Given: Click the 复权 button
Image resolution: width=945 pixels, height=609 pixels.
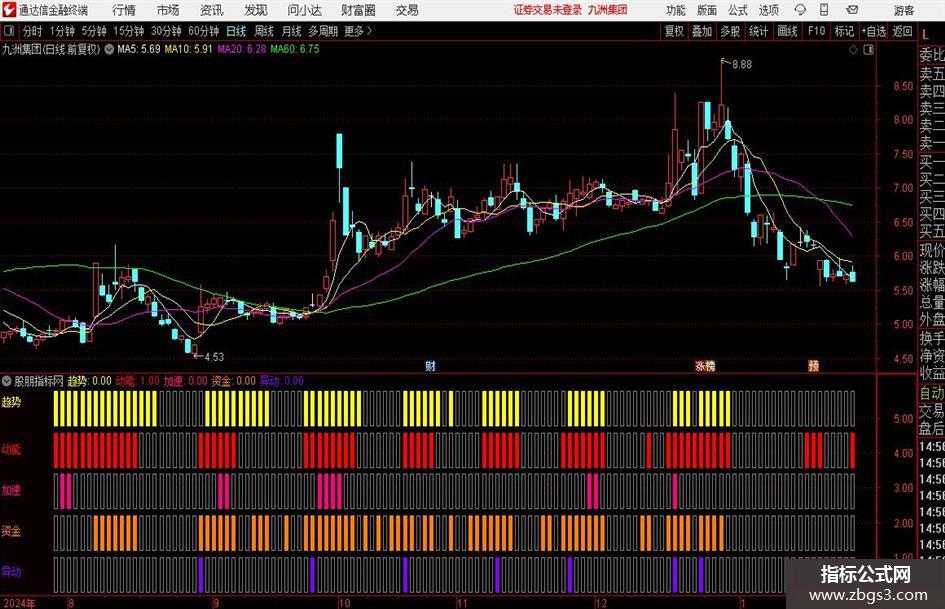Looking at the screenshot, I should [674, 31].
